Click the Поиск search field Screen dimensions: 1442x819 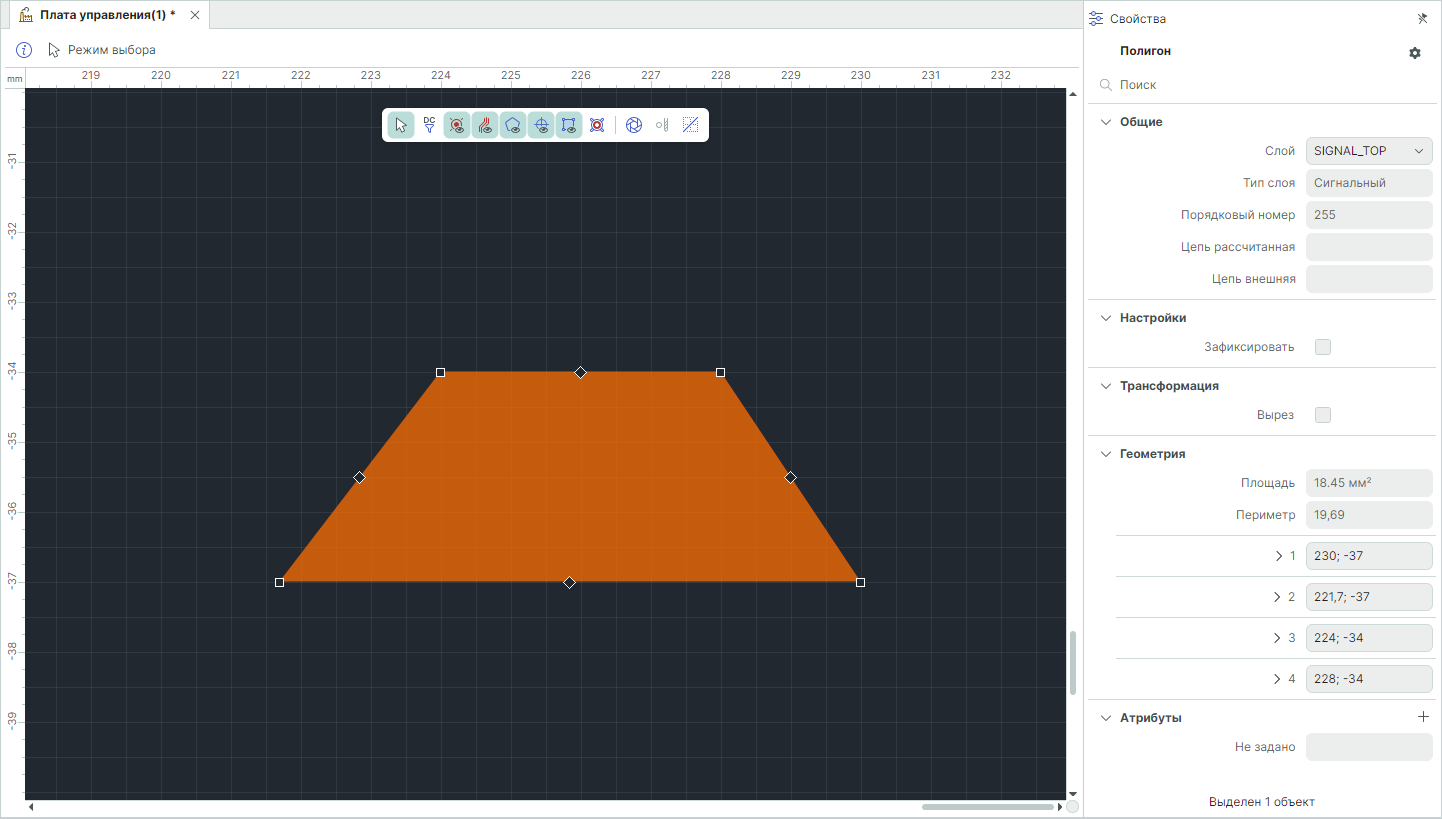point(1260,85)
